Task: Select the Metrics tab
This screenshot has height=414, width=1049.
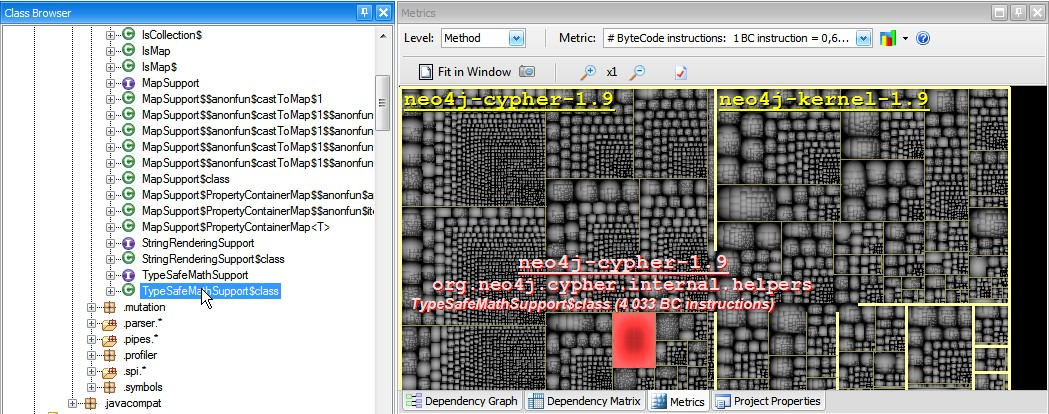Action: [678, 401]
